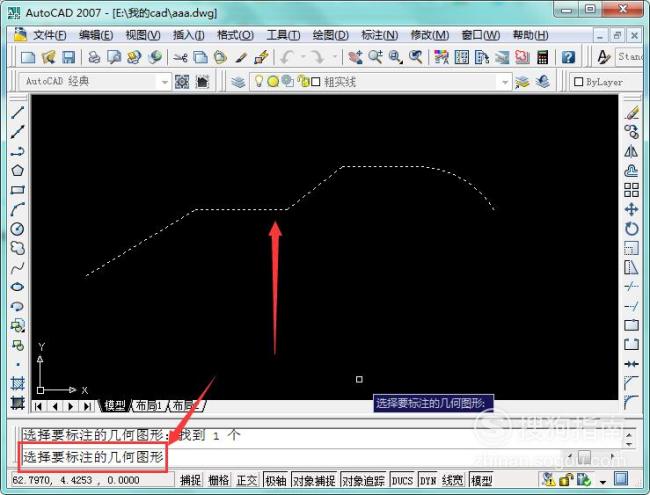Go to last layout tab arrow
The image size is (650, 495).
(87, 406)
